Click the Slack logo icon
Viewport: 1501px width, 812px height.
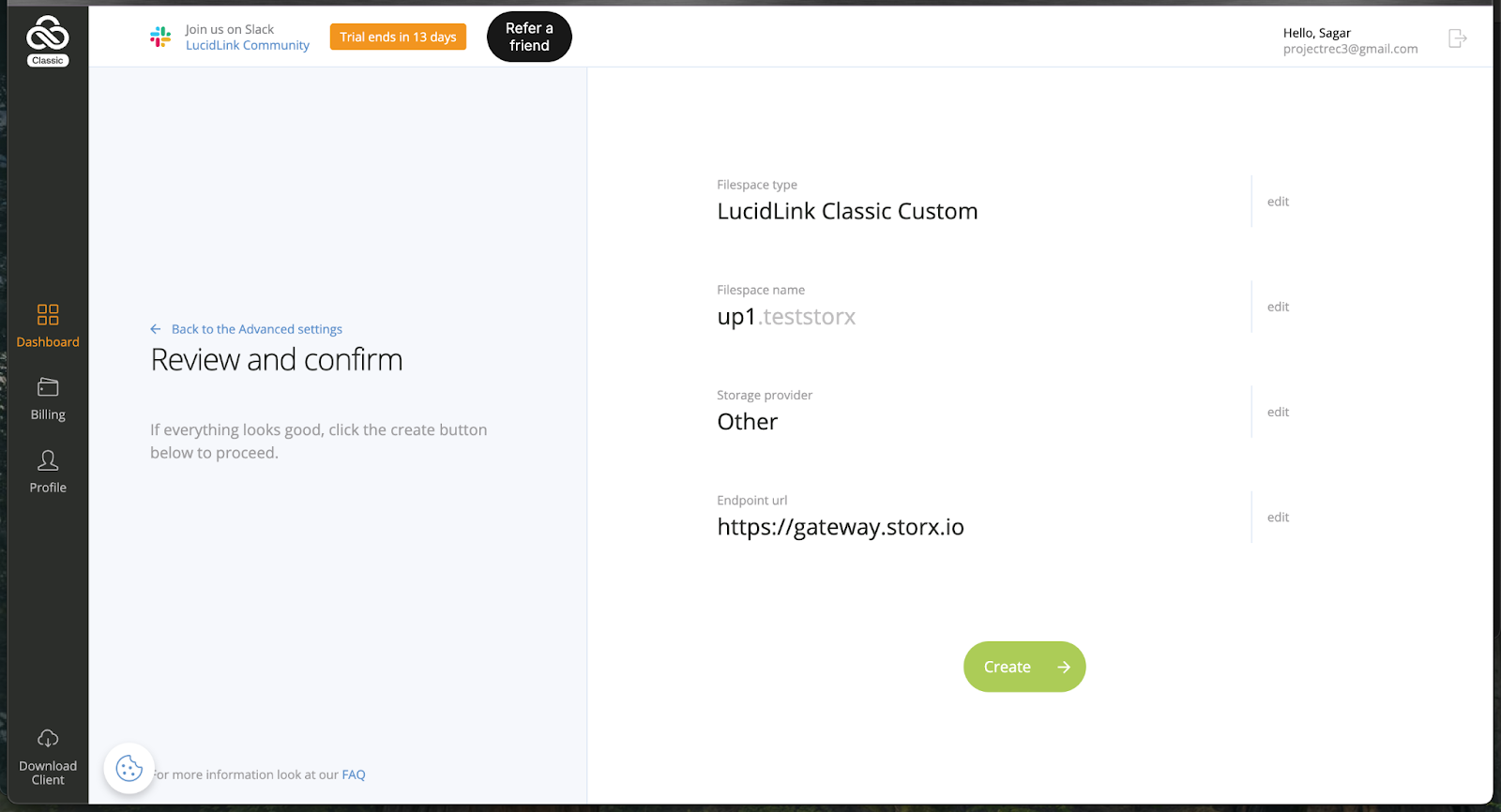tap(160, 37)
